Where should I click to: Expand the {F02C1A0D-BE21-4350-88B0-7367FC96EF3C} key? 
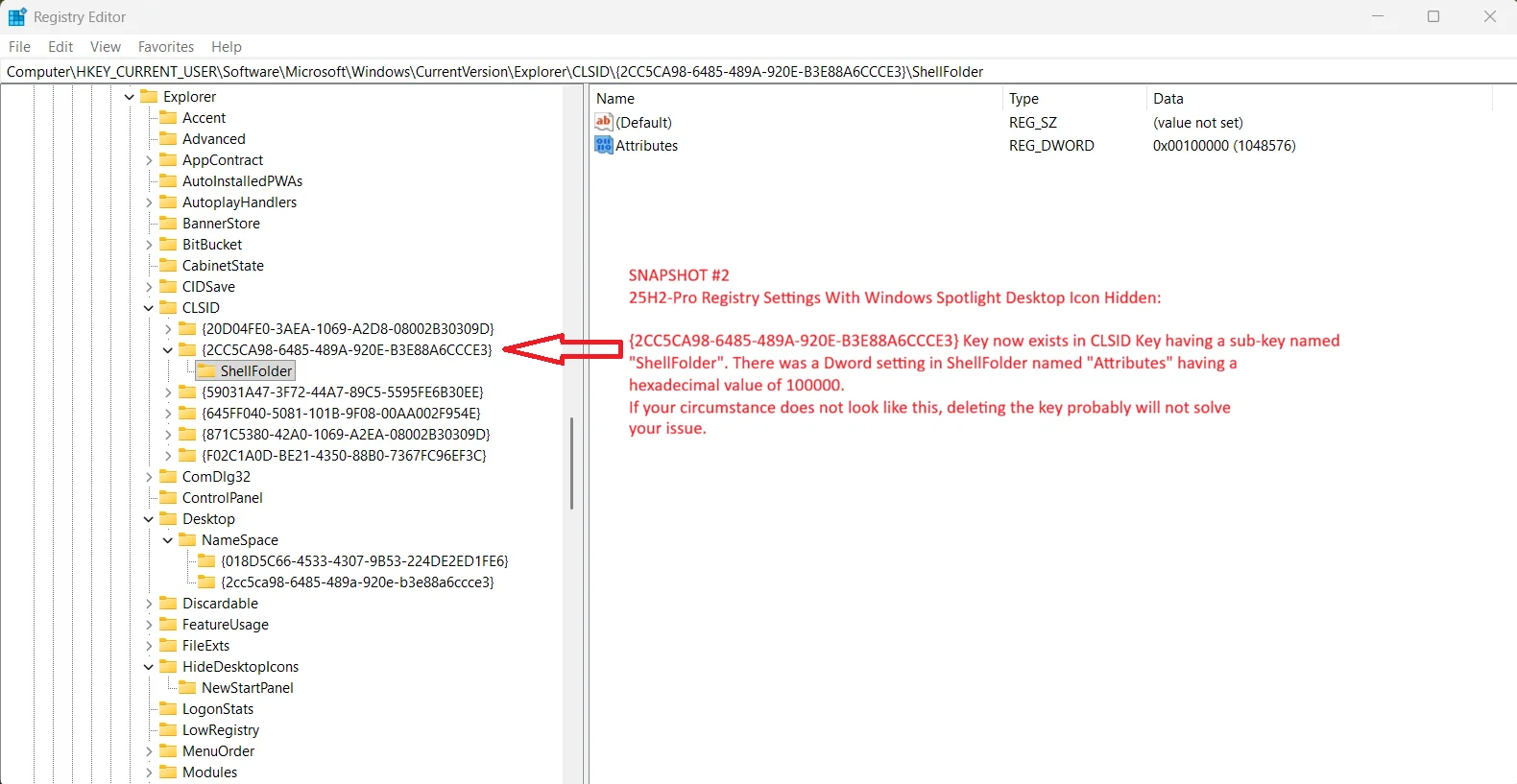click(x=168, y=456)
